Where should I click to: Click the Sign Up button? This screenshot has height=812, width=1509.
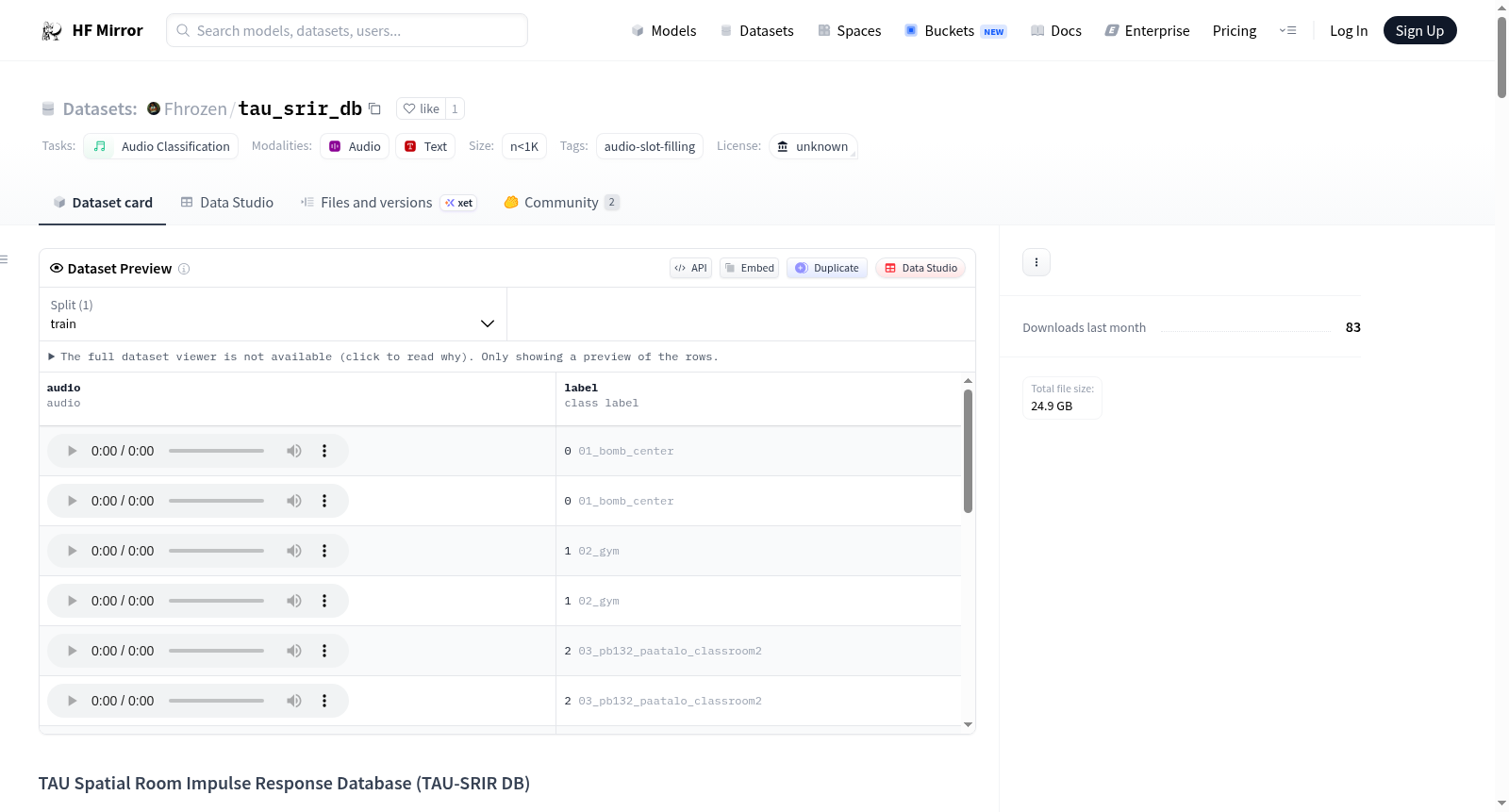pyautogui.click(x=1419, y=30)
